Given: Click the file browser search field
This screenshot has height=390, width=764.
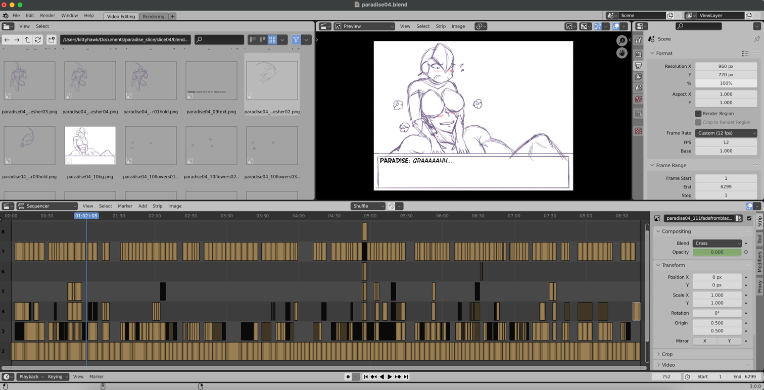Looking at the screenshot, I should click(219, 40).
